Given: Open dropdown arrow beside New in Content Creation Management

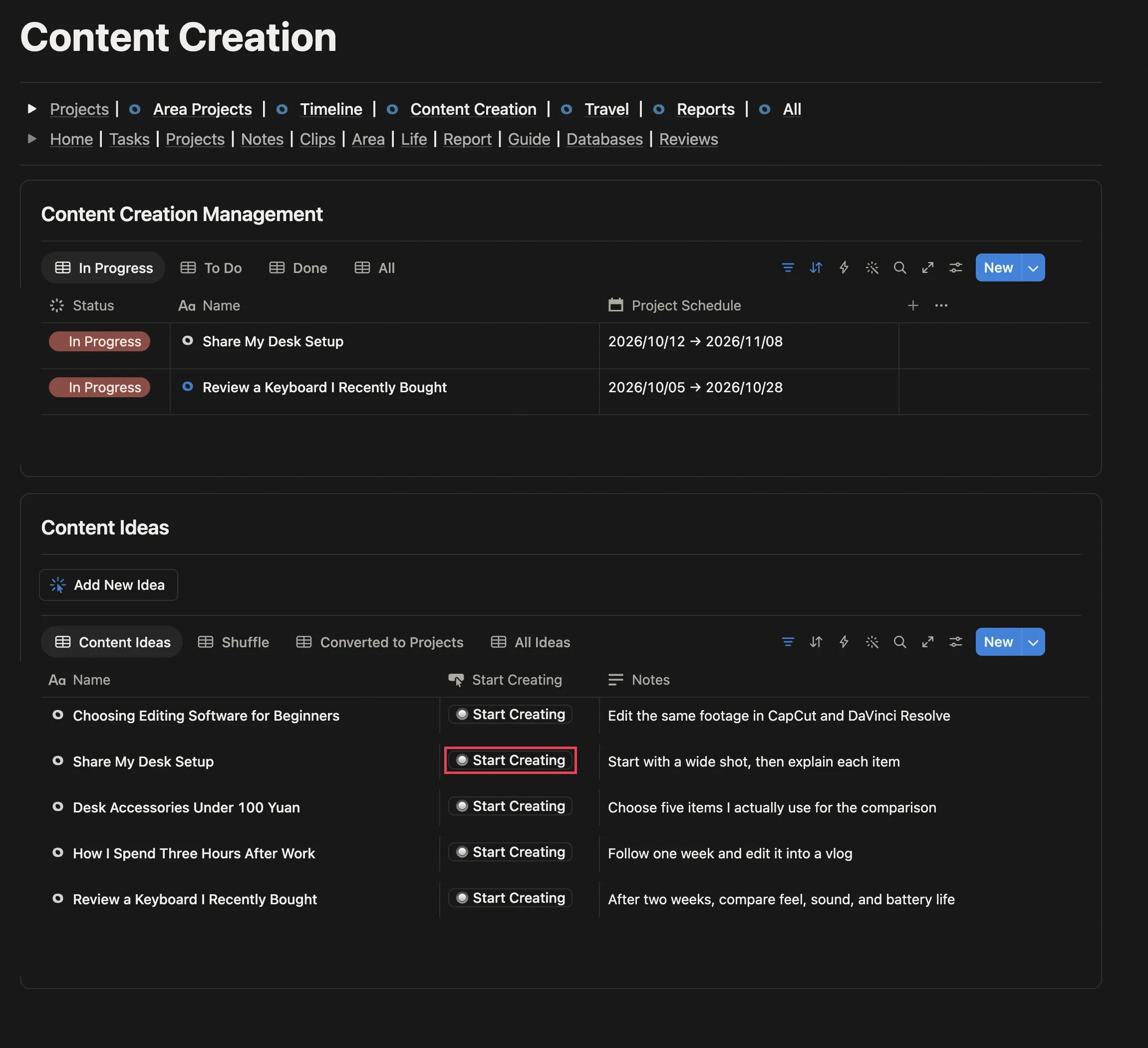Looking at the screenshot, I should pyautogui.click(x=1033, y=267).
